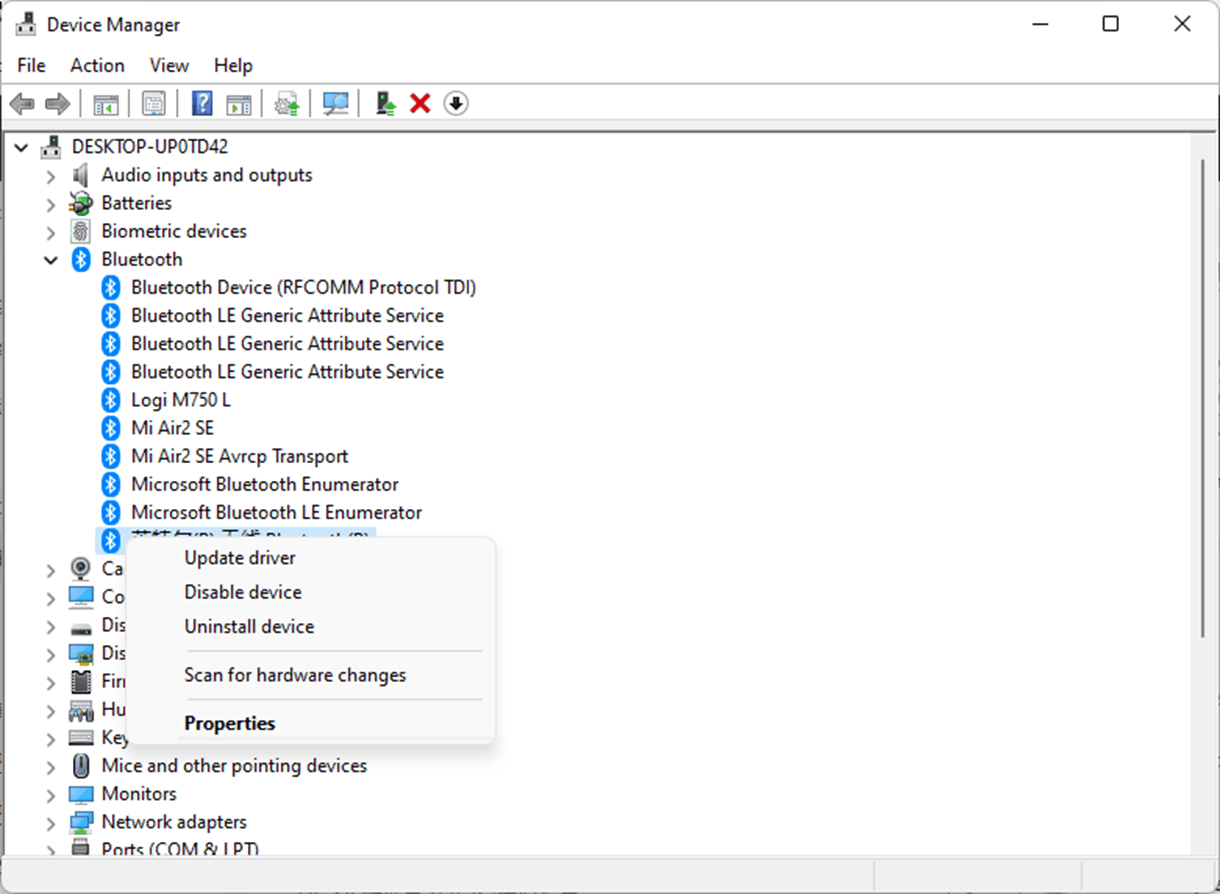The width and height of the screenshot is (1220, 894).
Task: Click the Bluetooth icon of Microsoft Bluetooth Enumerator
Action: point(111,484)
